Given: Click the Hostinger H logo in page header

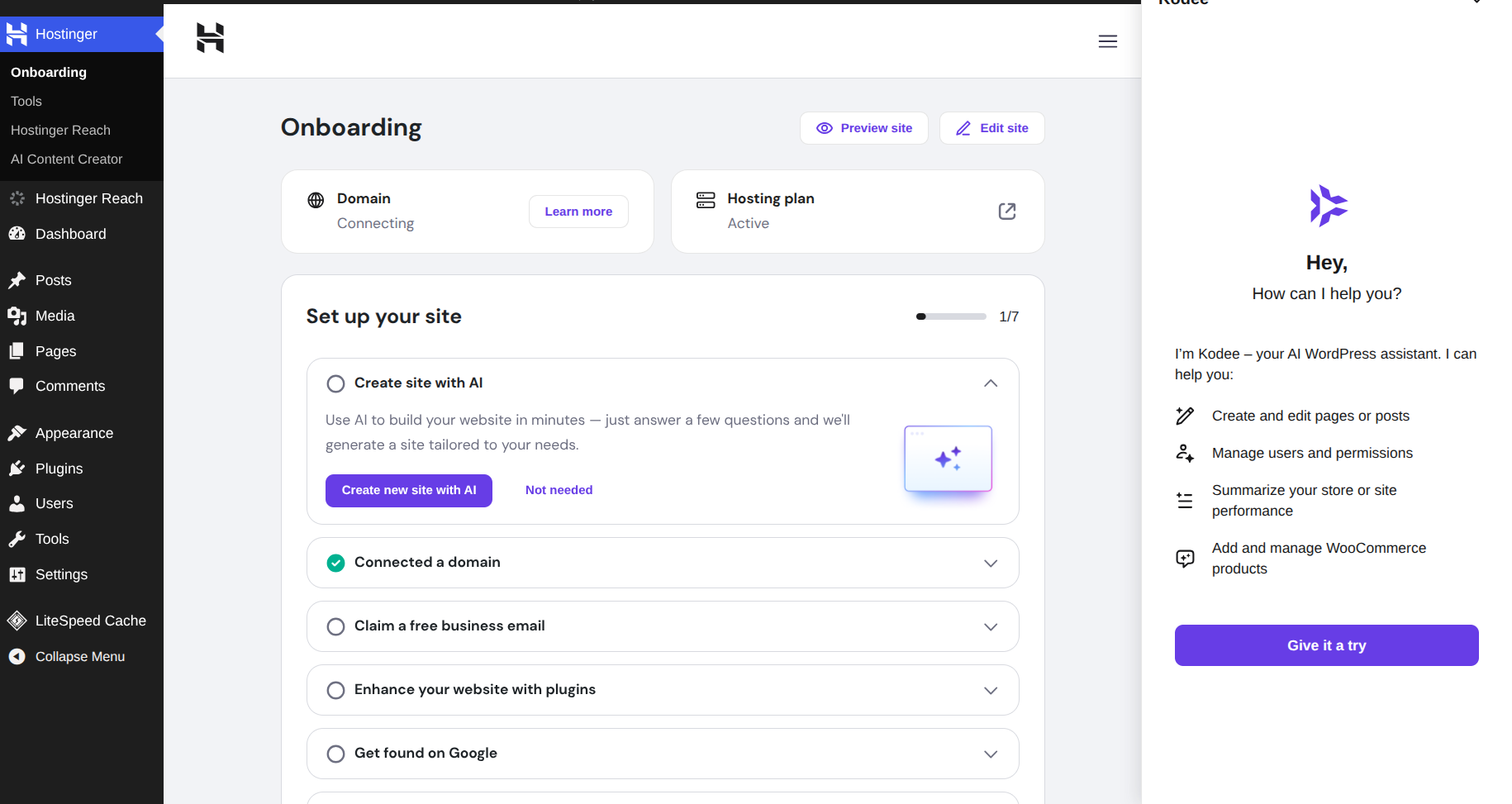Looking at the screenshot, I should [210, 38].
